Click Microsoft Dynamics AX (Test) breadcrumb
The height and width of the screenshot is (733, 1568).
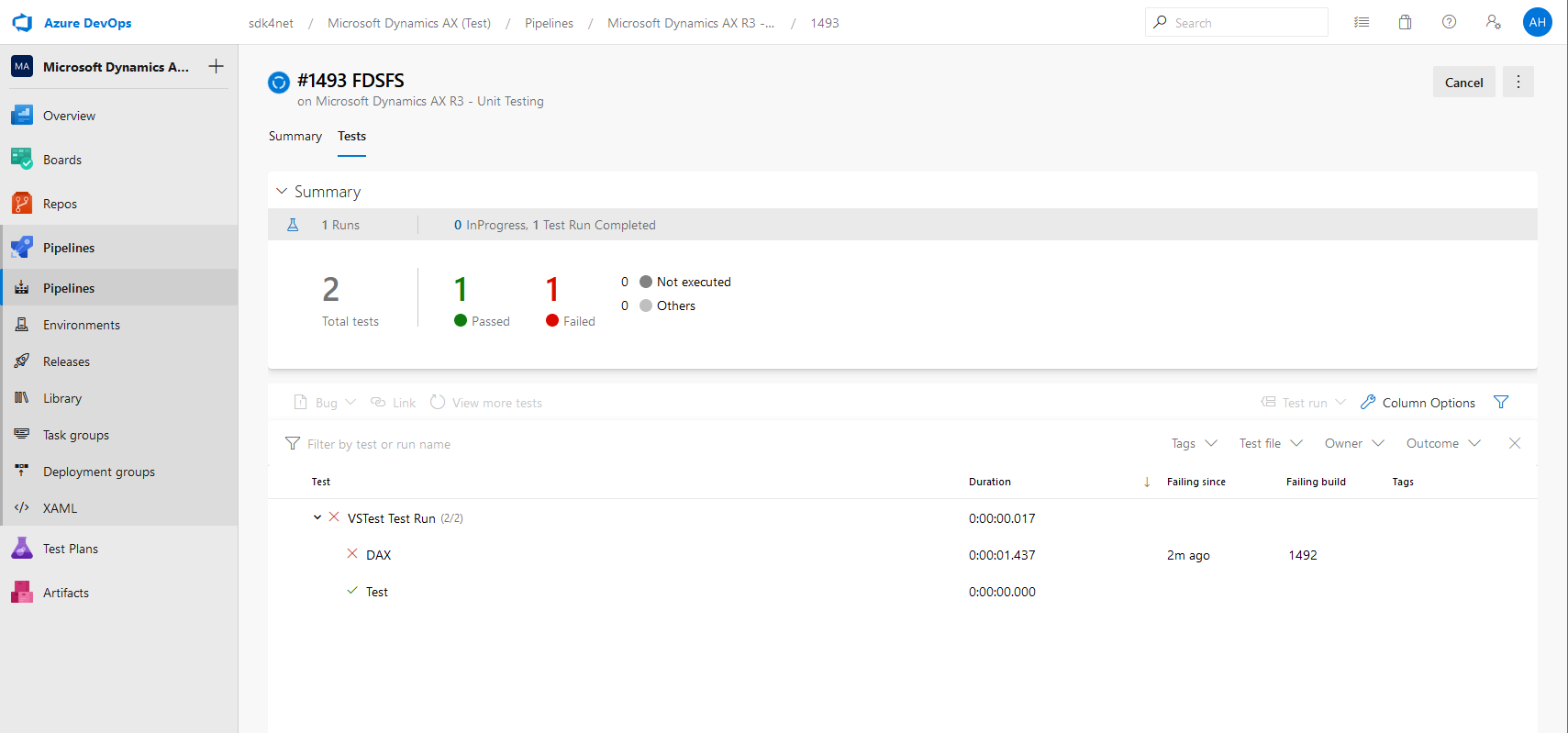pos(409,23)
